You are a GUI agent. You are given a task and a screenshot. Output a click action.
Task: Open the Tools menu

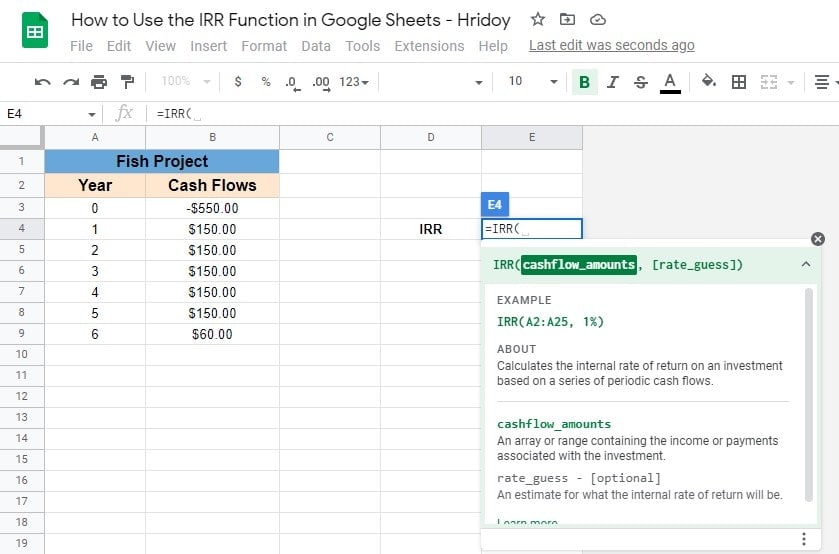pos(362,46)
